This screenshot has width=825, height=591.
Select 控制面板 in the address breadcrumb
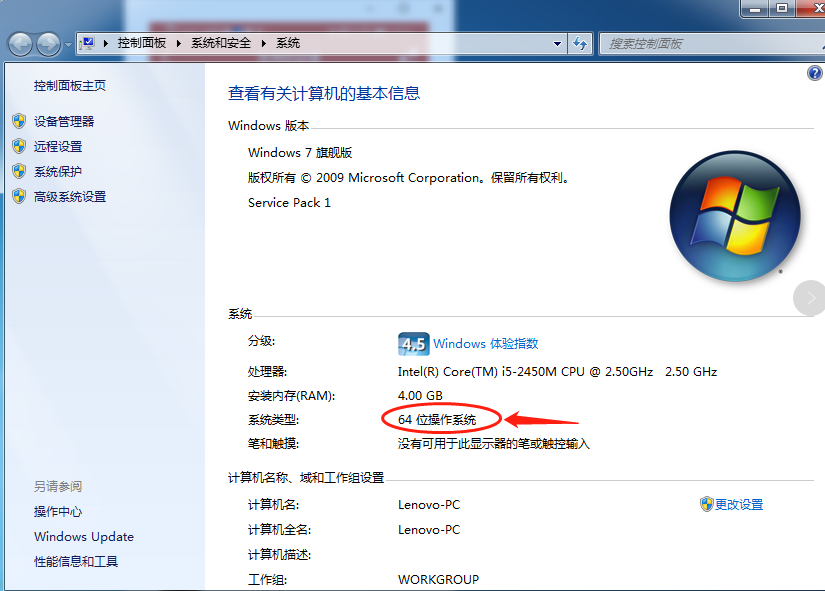pos(143,43)
